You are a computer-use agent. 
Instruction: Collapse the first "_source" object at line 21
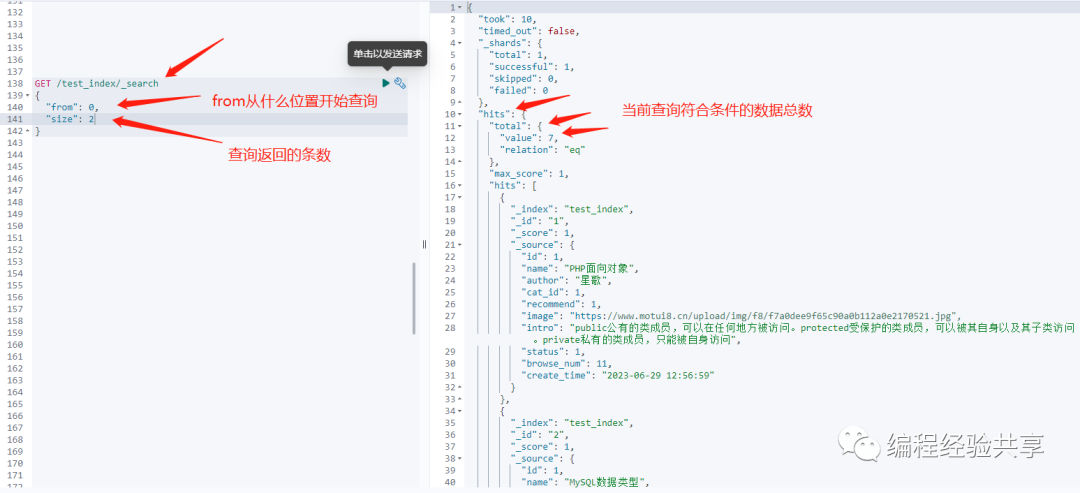click(x=460, y=244)
